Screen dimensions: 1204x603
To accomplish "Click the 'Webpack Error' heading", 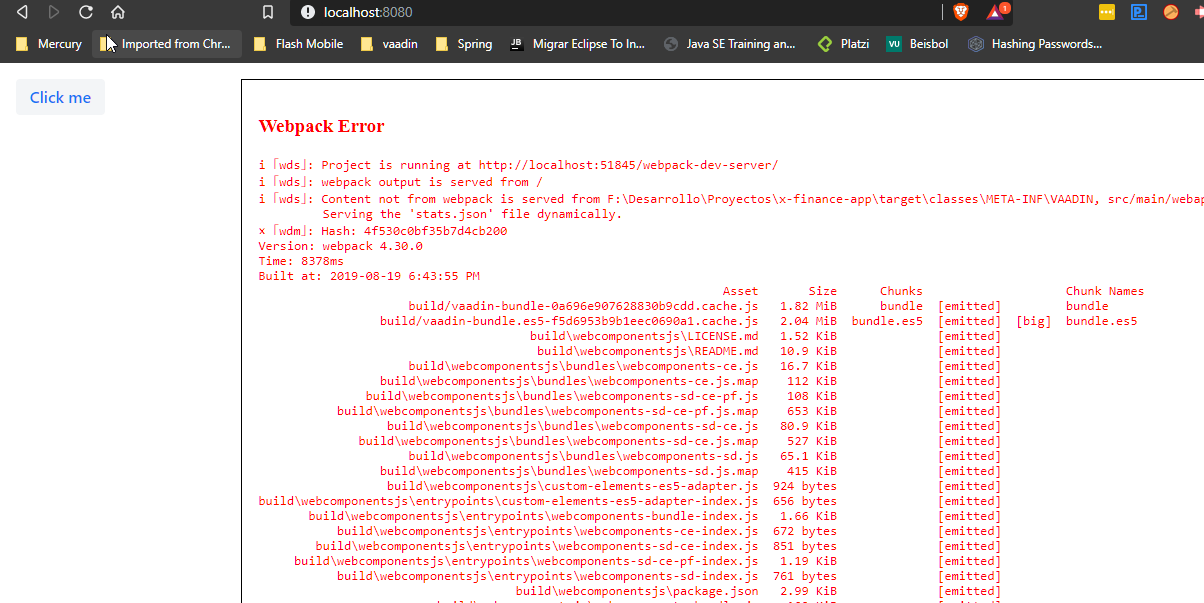I will click(321, 126).
